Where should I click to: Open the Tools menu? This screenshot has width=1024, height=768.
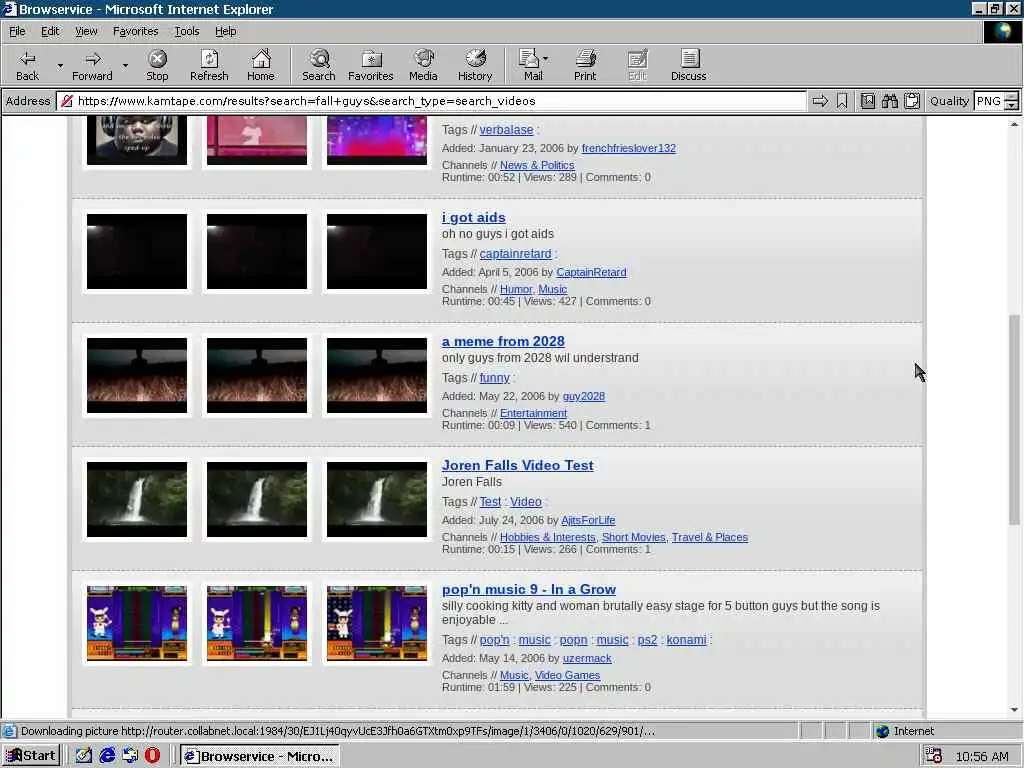(x=186, y=31)
